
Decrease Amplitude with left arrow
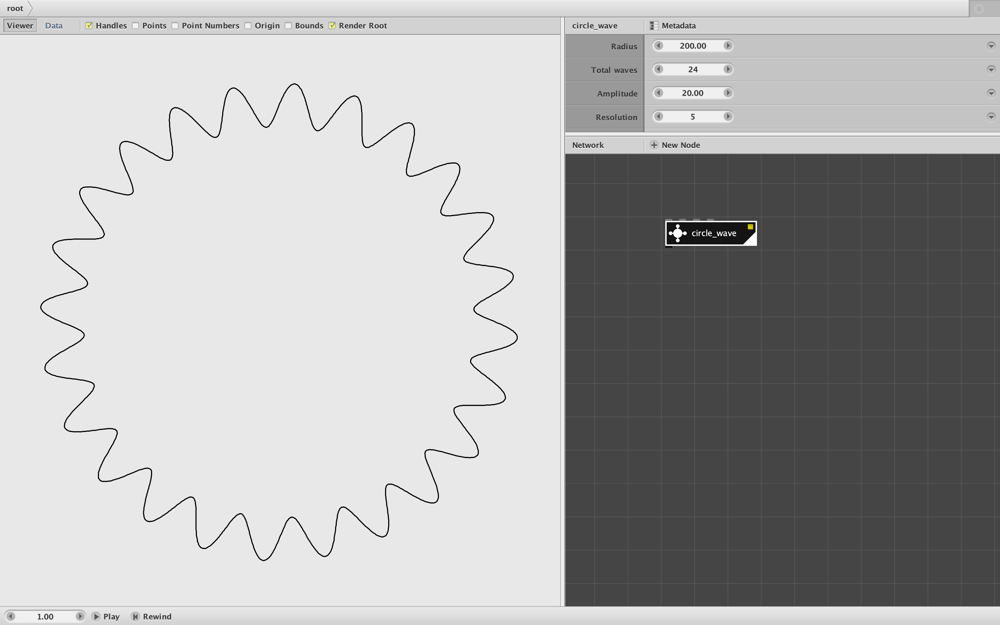coord(659,93)
